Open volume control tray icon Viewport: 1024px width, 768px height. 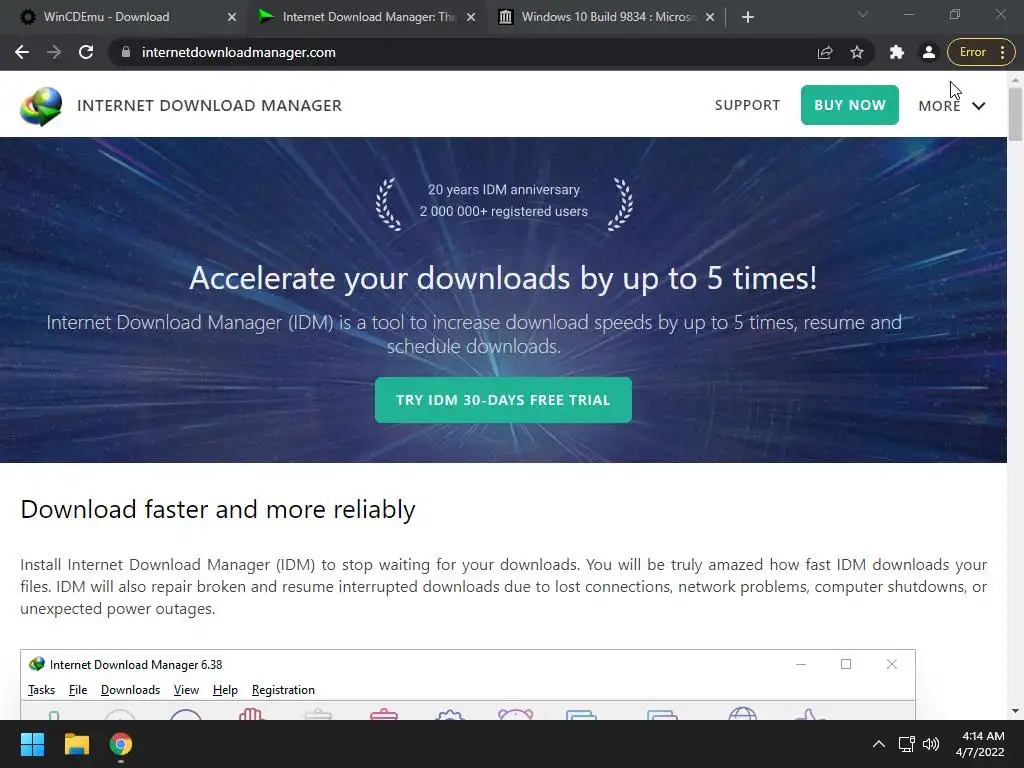point(931,744)
